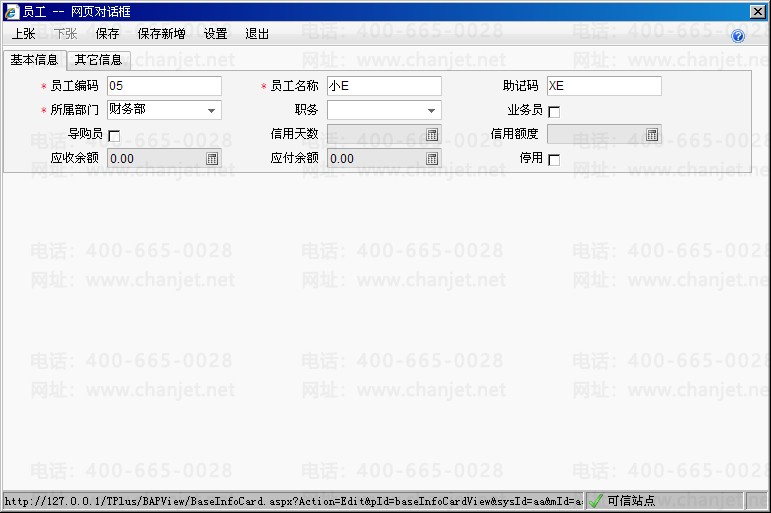Open the blue help icon
Image resolution: width=771 pixels, height=513 pixels.
(738, 35)
